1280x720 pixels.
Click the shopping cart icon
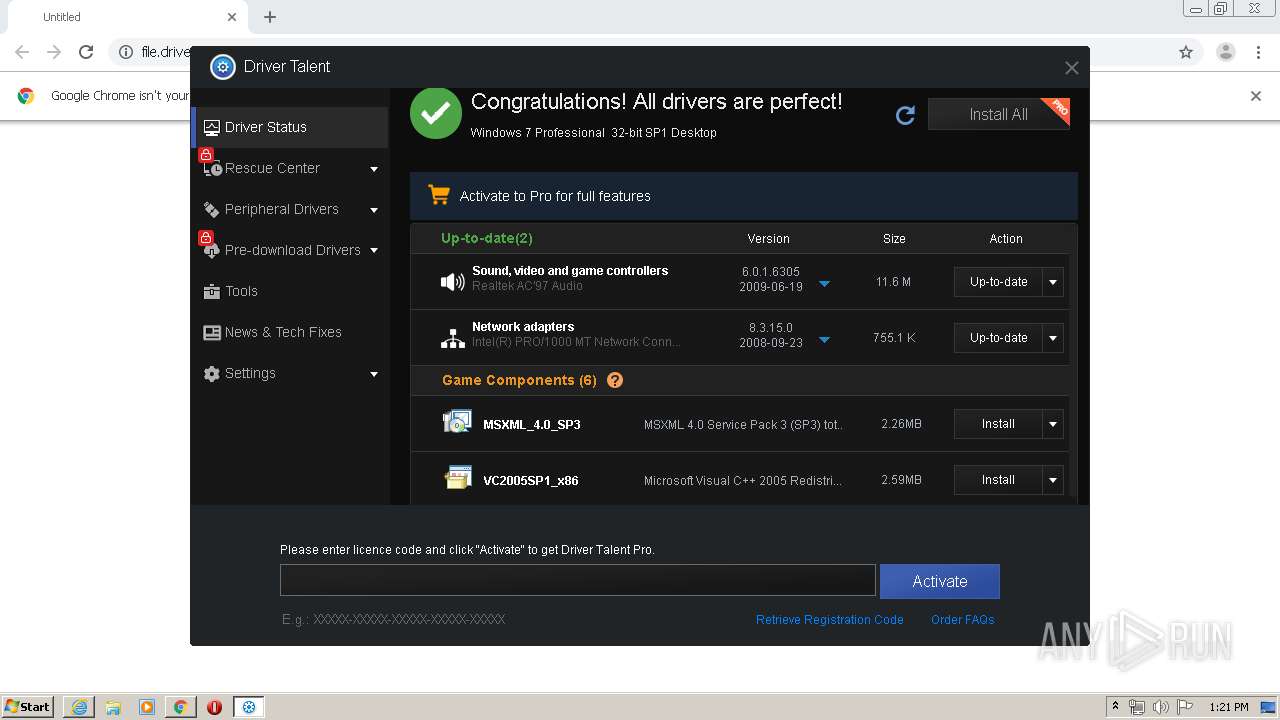[x=438, y=195]
